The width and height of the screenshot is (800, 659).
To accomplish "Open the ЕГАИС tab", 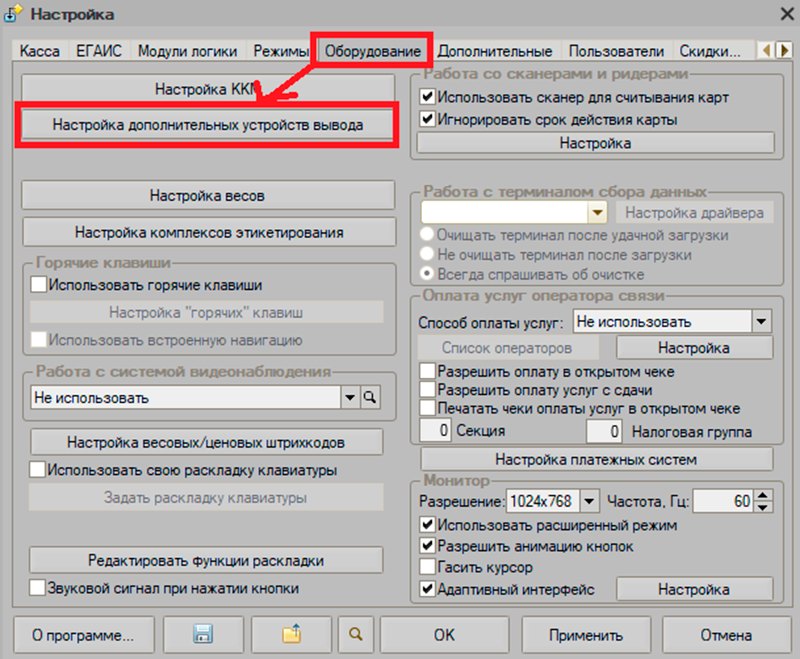I will [x=99, y=52].
